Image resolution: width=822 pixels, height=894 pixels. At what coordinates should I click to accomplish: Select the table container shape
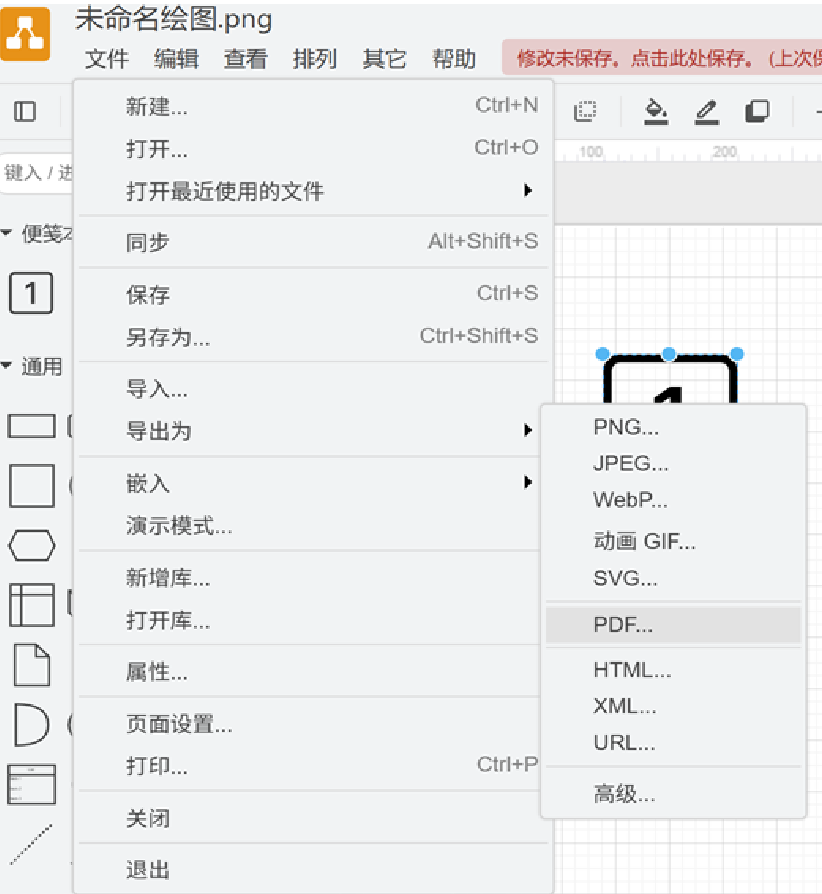click(x=32, y=605)
